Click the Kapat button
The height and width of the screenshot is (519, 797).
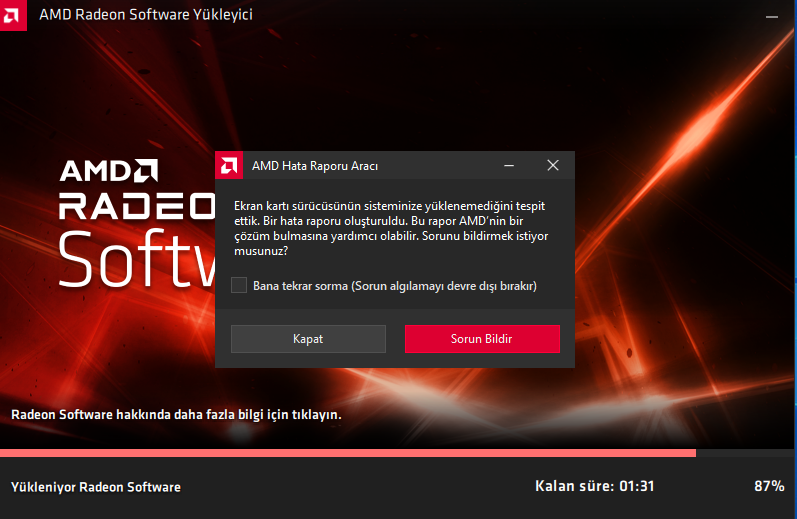coord(308,339)
